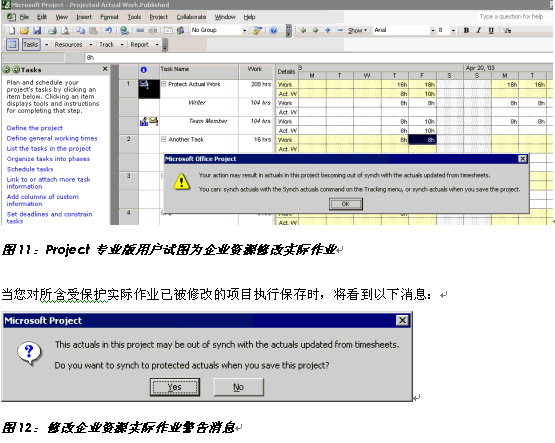Expand the Track guide dropdown

point(122,45)
